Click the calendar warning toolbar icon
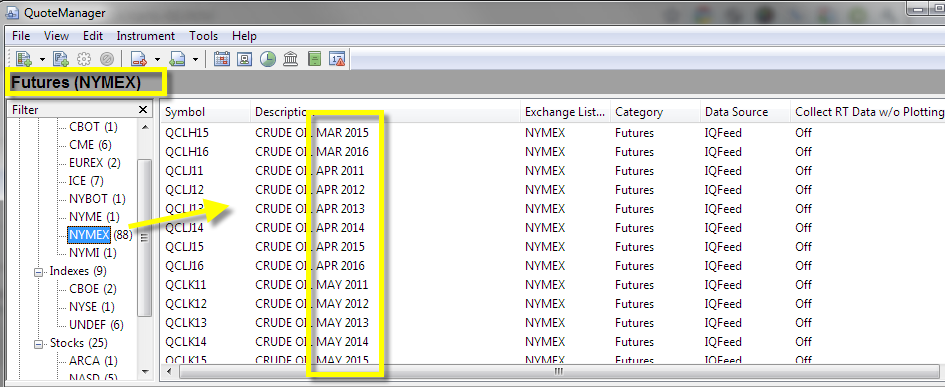The width and height of the screenshot is (945, 387). 337,58
